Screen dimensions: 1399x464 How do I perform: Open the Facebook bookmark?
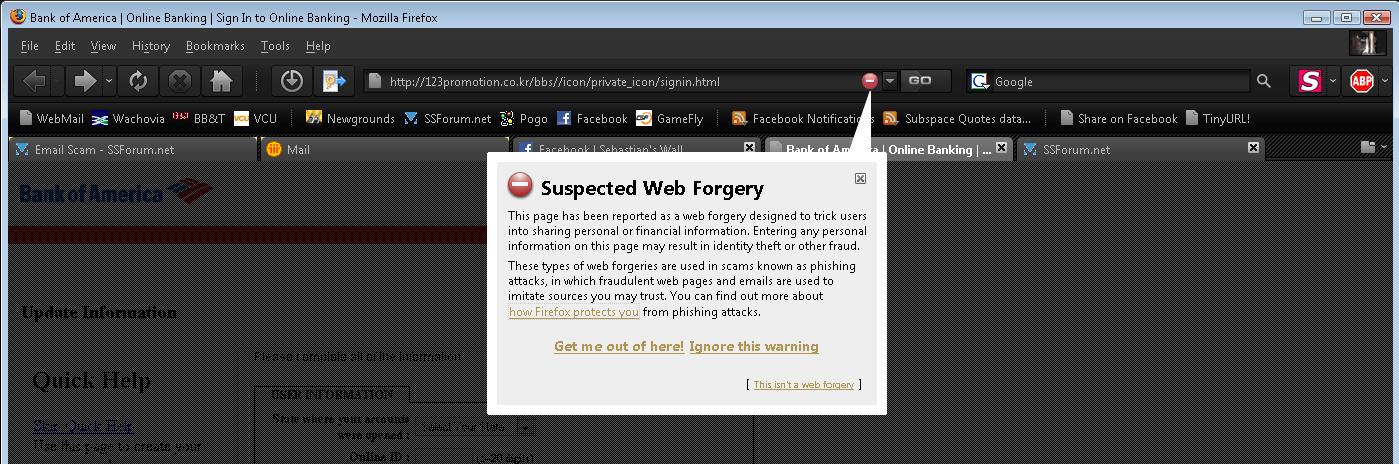[x=592, y=118]
